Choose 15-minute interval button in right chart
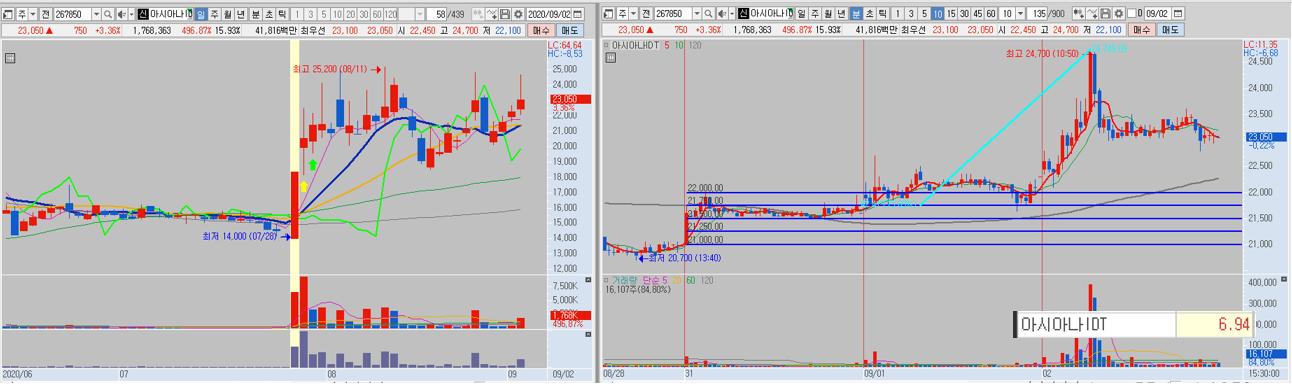 click(951, 14)
